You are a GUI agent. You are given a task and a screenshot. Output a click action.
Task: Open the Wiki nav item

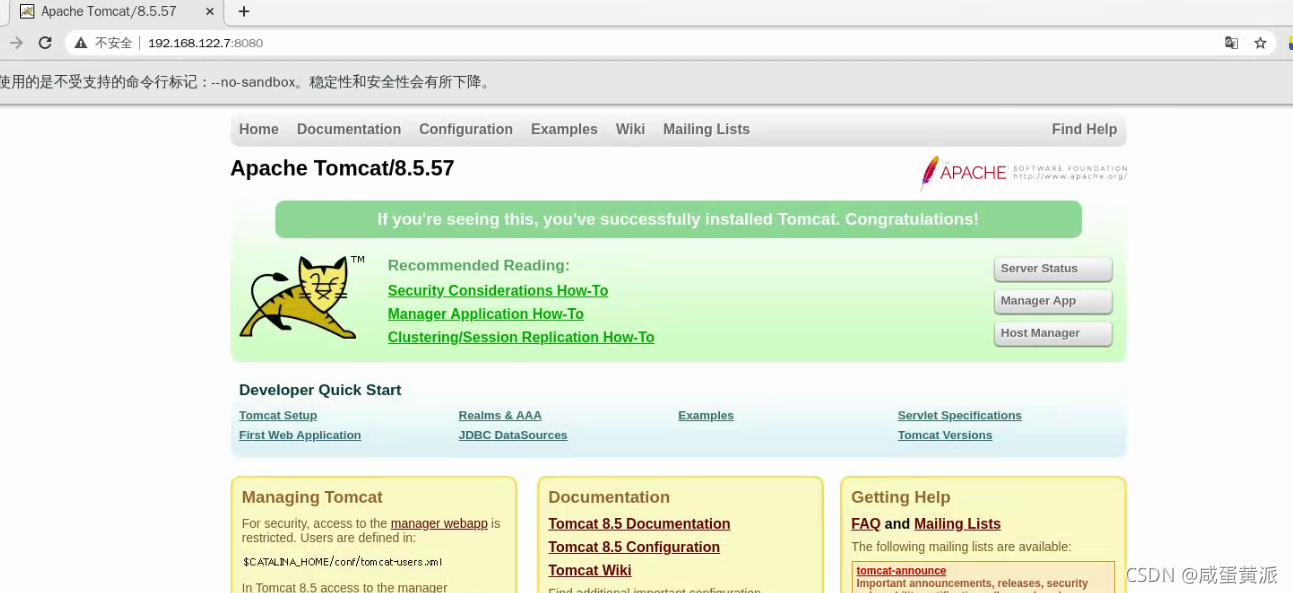coord(630,129)
